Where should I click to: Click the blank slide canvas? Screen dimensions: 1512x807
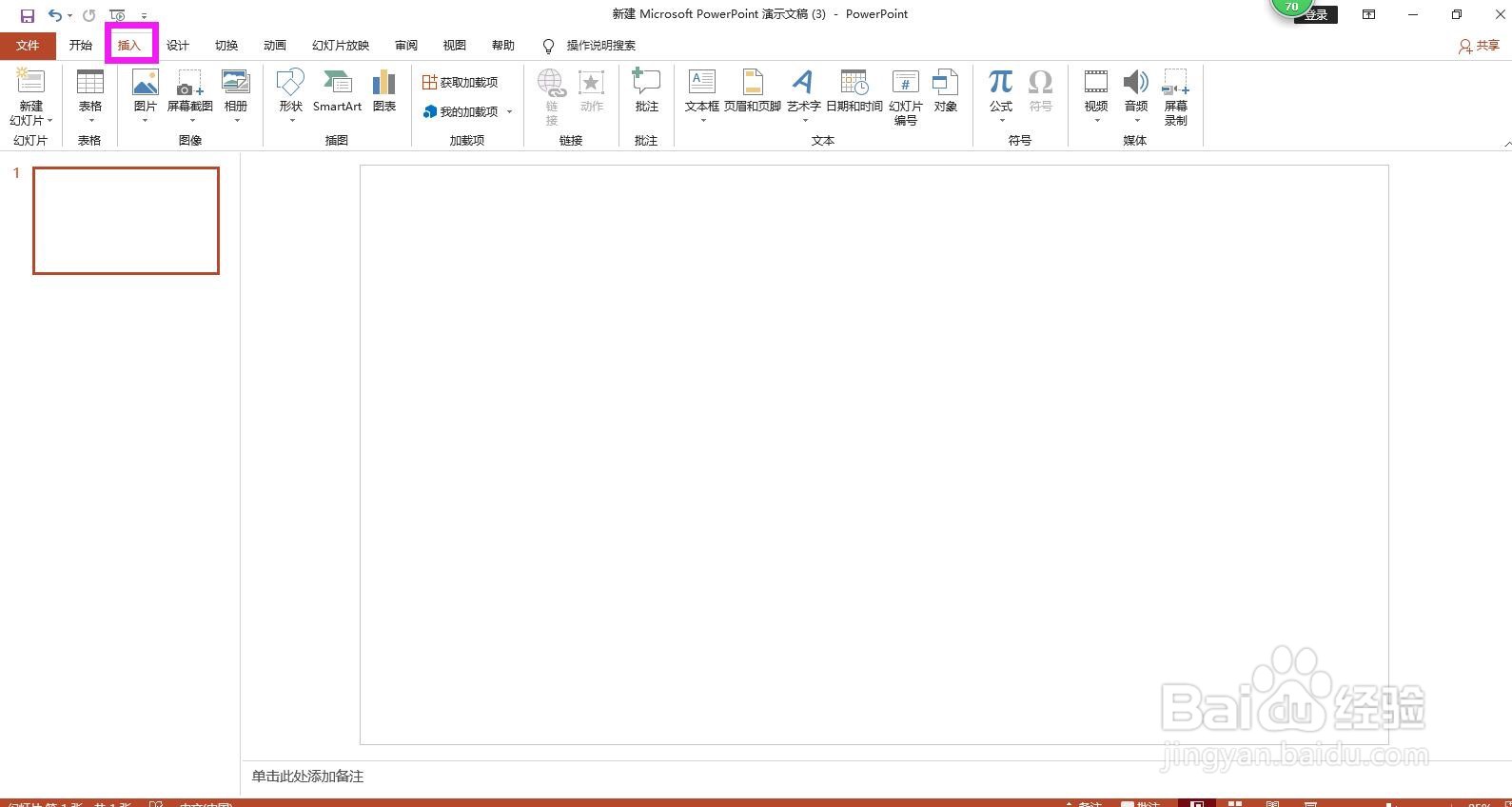pos(874,455)
